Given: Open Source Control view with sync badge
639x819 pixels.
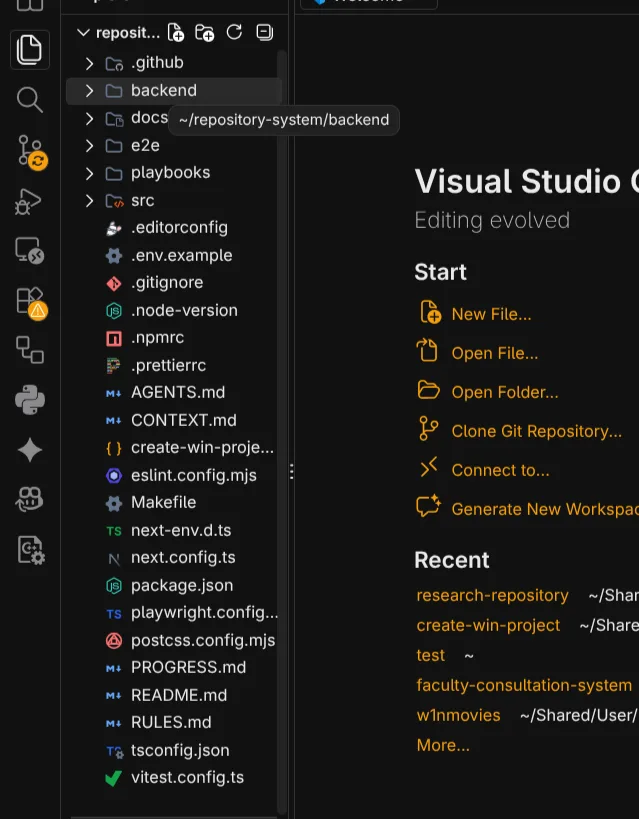Looking at the screenshot, I should point(31,151).
